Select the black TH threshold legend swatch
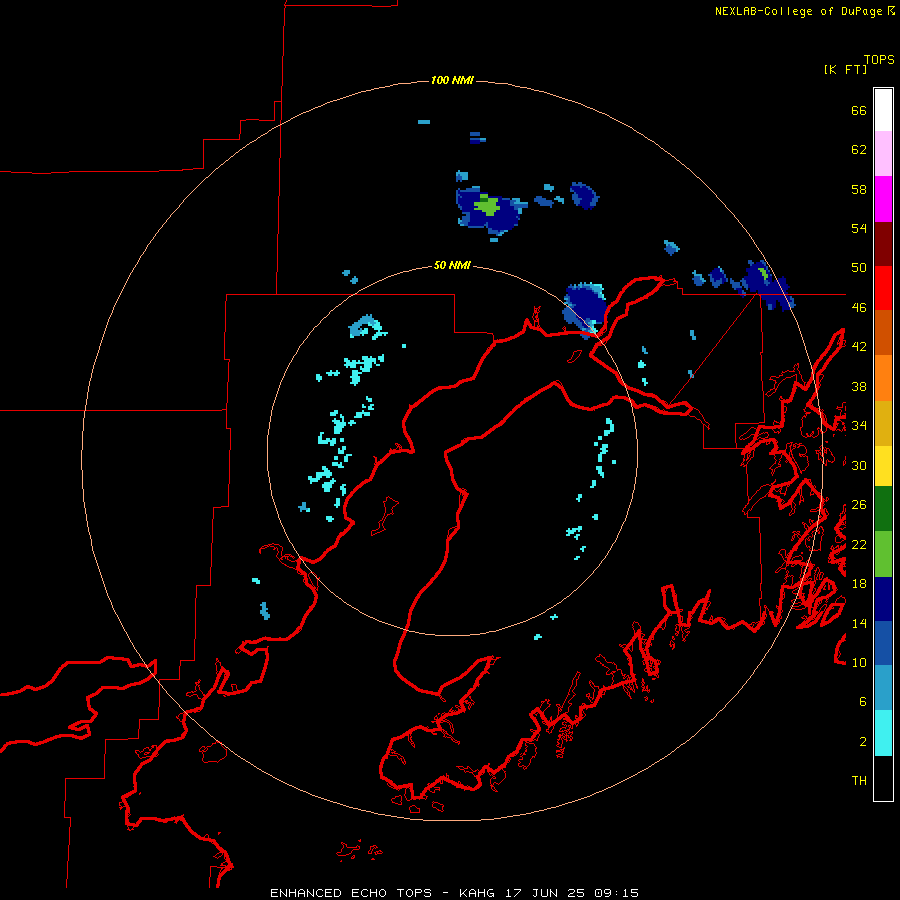 883,778
